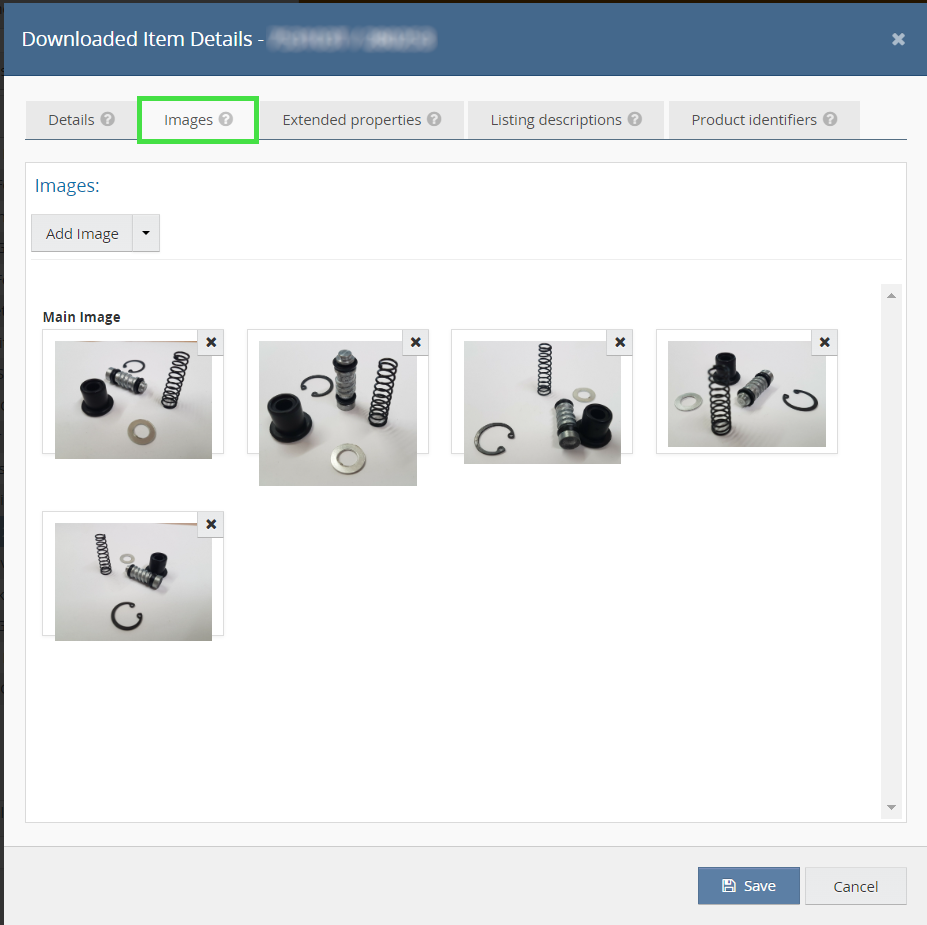Image resolution: width=927 pixels, height=925 pixels.
Task: Remove the third product image via X
Action: click(x=620, y=342)
